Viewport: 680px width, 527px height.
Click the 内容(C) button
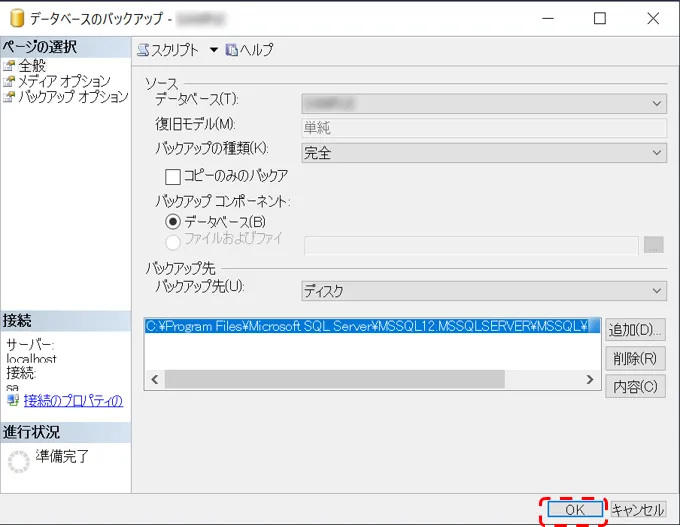[635, 386]
